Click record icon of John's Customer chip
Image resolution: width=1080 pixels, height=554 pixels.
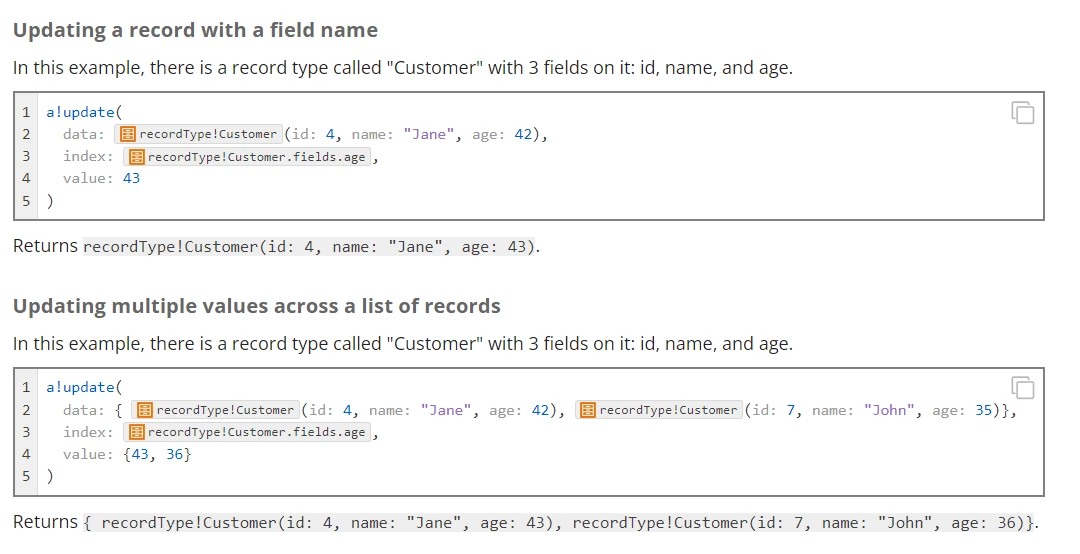[588, 410]
